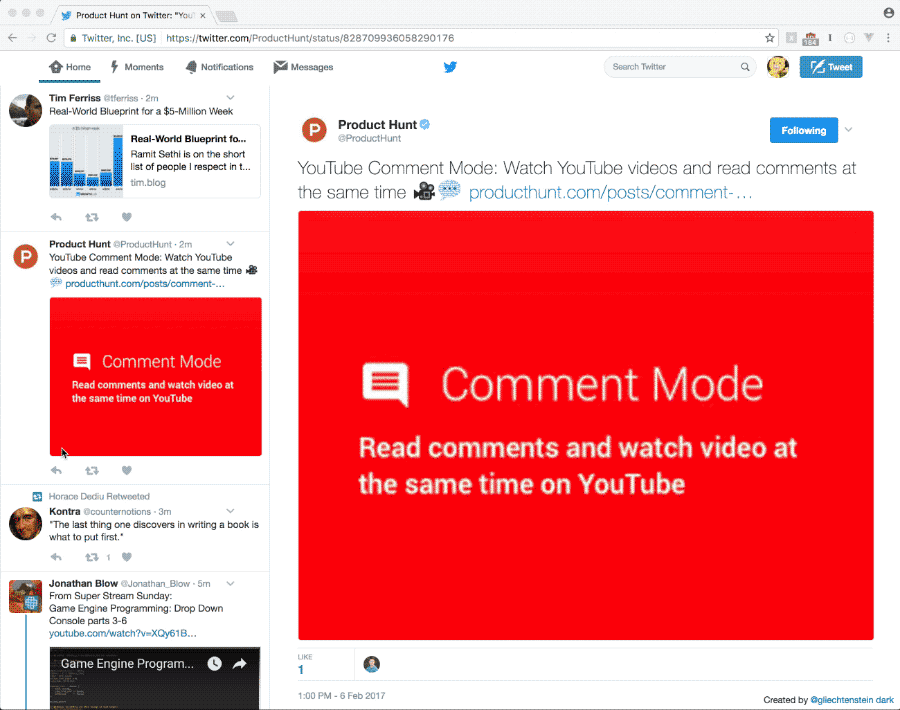The image size is (900, 710).
Task: Reply to the Product Hunt timeline tweet
Action: pyautogui.click(x=56, y=471)
